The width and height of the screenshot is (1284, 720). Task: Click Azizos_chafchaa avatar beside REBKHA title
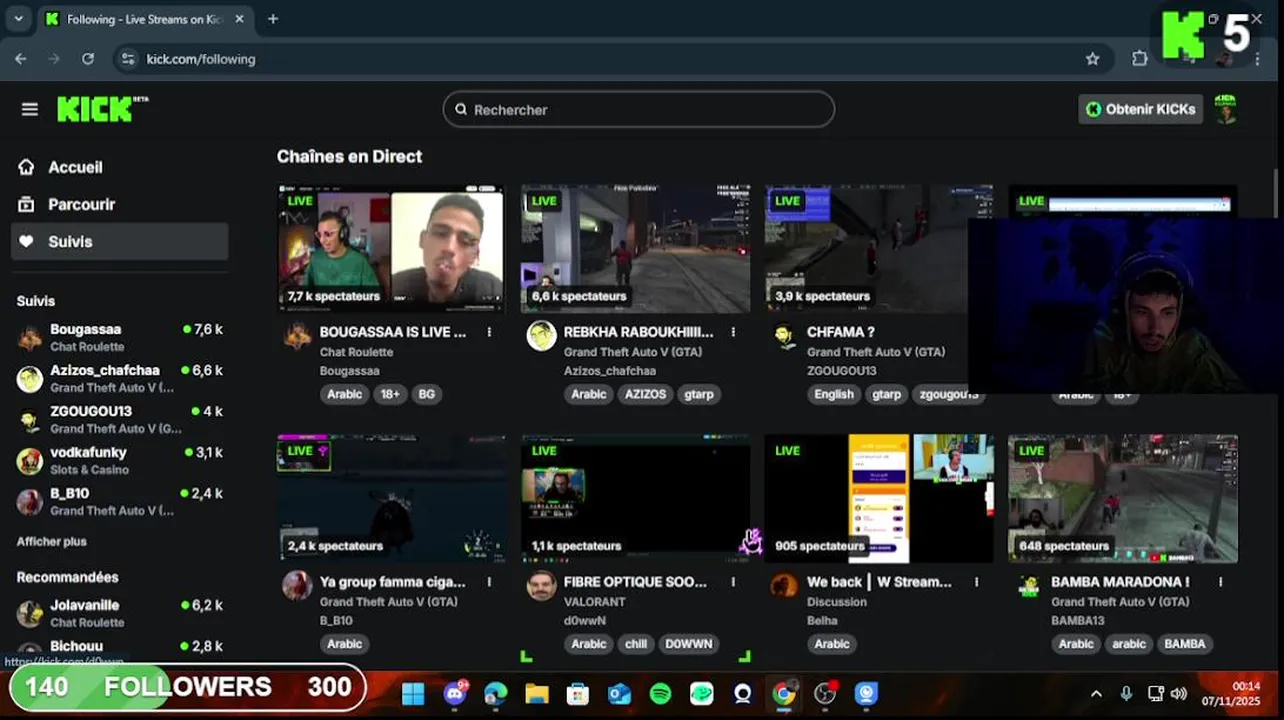[x=541, y=336]
